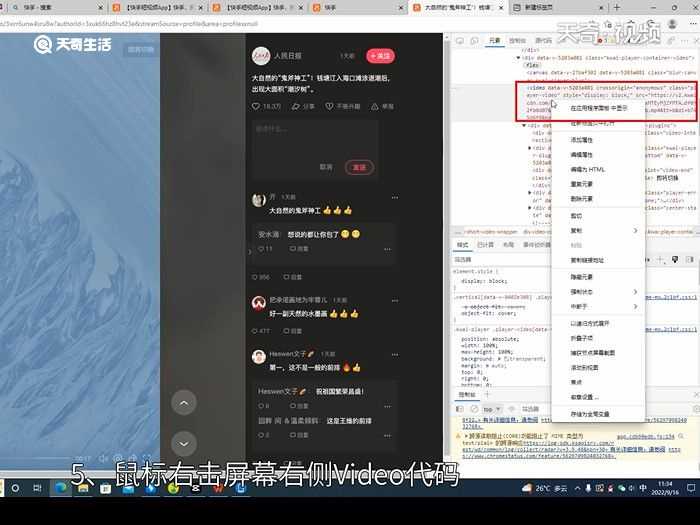Open 布局 styles tab
This screenshot has width=700, height=525.
tap(508, 245)
